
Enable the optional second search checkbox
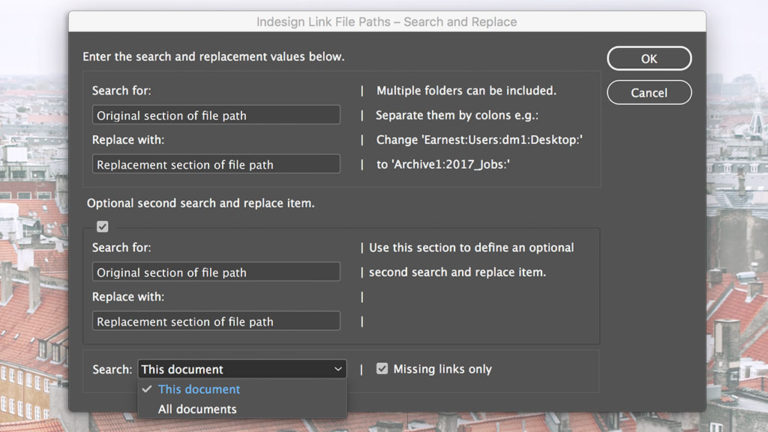click(102, 227)
